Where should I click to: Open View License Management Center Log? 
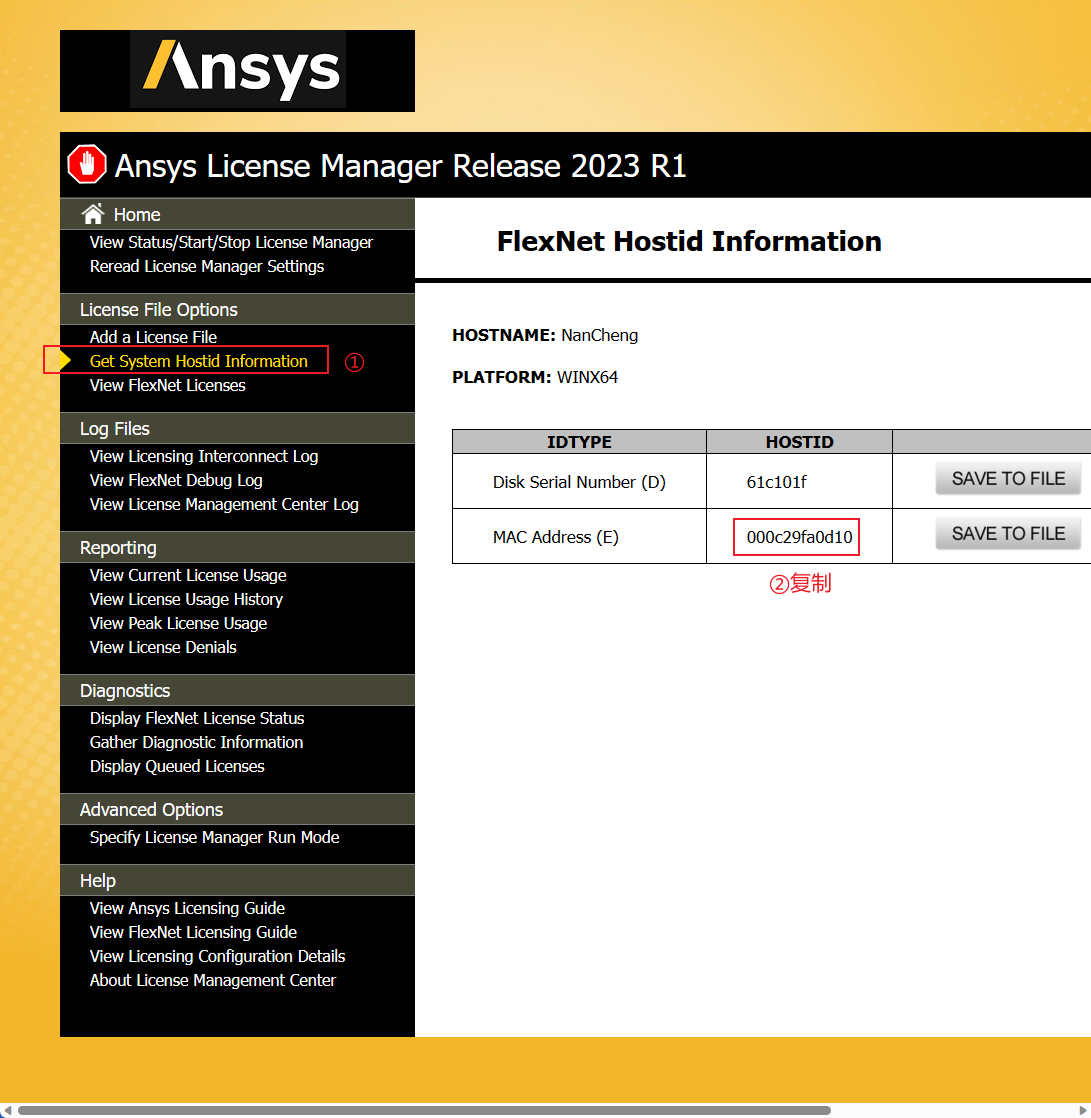click(x=224, y=505)
